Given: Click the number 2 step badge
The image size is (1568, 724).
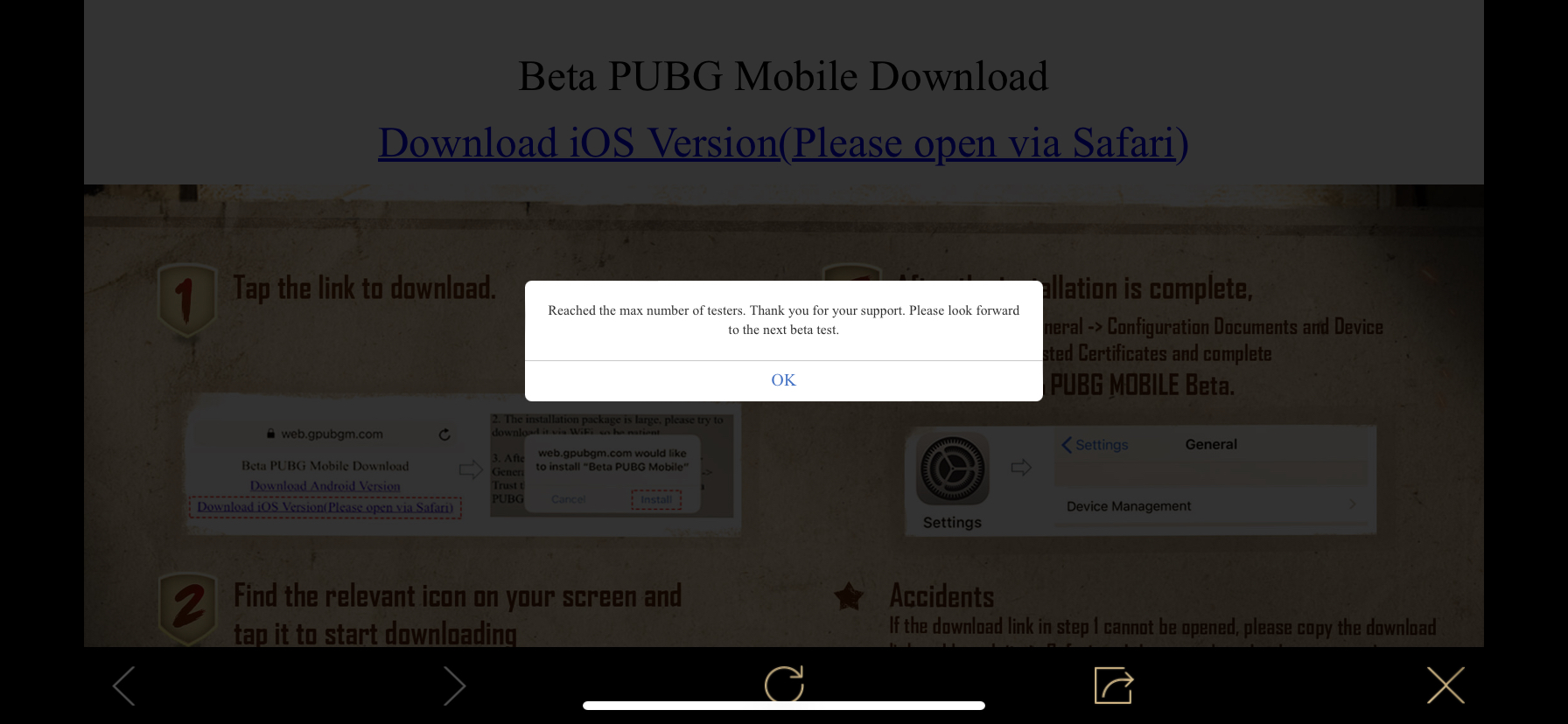Looking at the screenshot, I should [188, 609].
